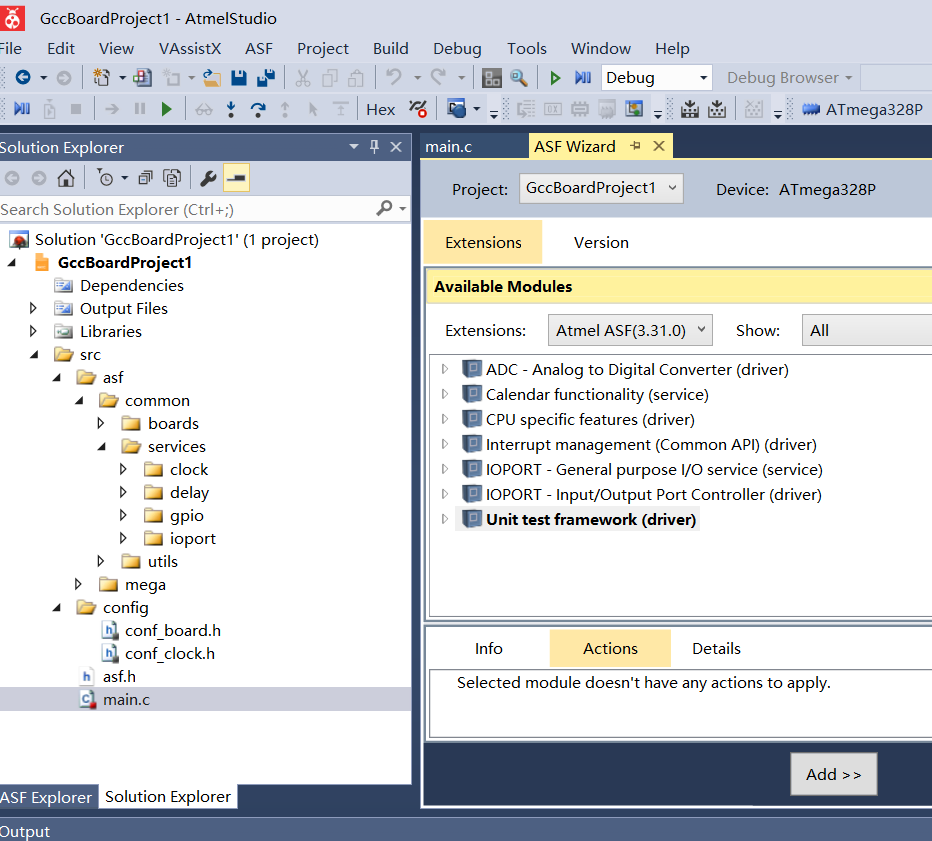Switch to the Info tab
This screenshot has width=932, height=841.
(489, 648)
